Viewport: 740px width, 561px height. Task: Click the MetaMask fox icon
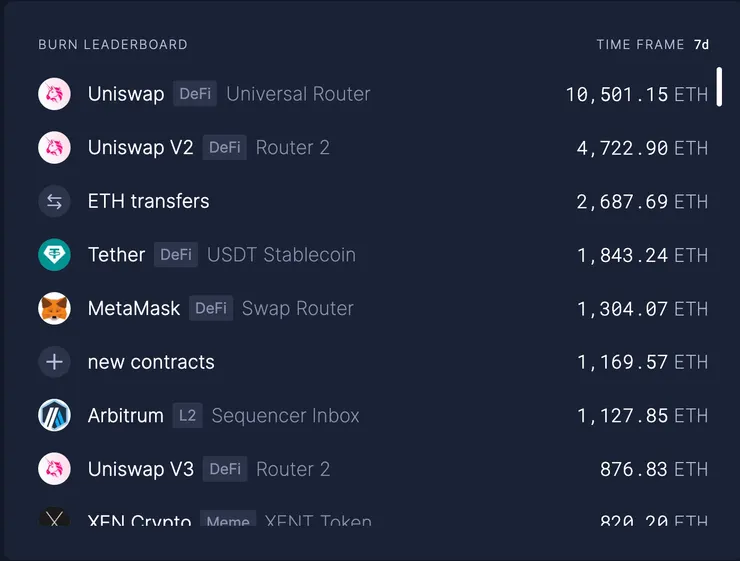pyautogui.click(x=54, y=308)
